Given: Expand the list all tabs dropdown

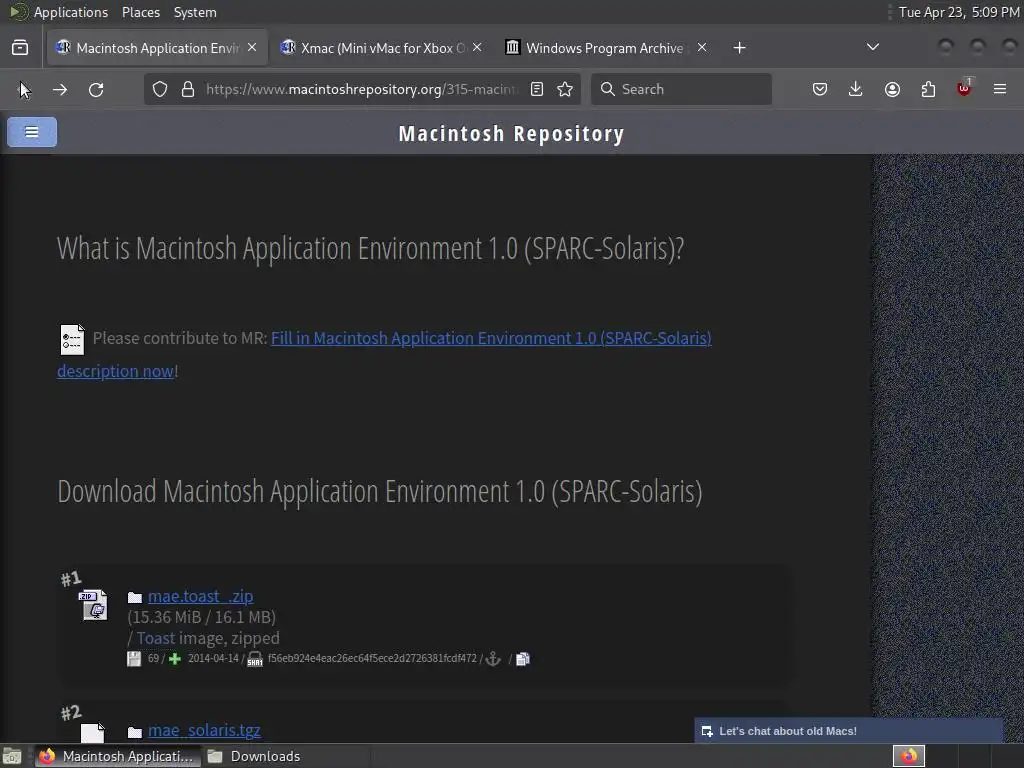Looking at the screenshot, I should click(873, 47).
